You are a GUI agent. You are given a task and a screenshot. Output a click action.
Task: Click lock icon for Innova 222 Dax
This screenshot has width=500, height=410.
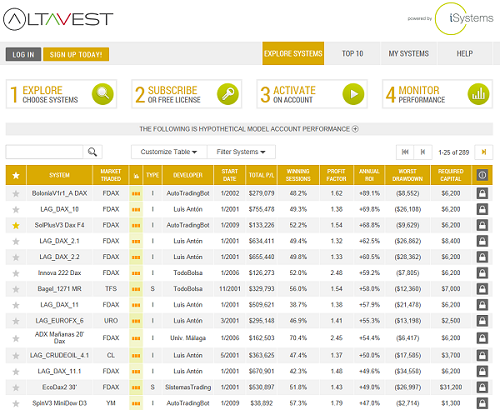[482, 273]
